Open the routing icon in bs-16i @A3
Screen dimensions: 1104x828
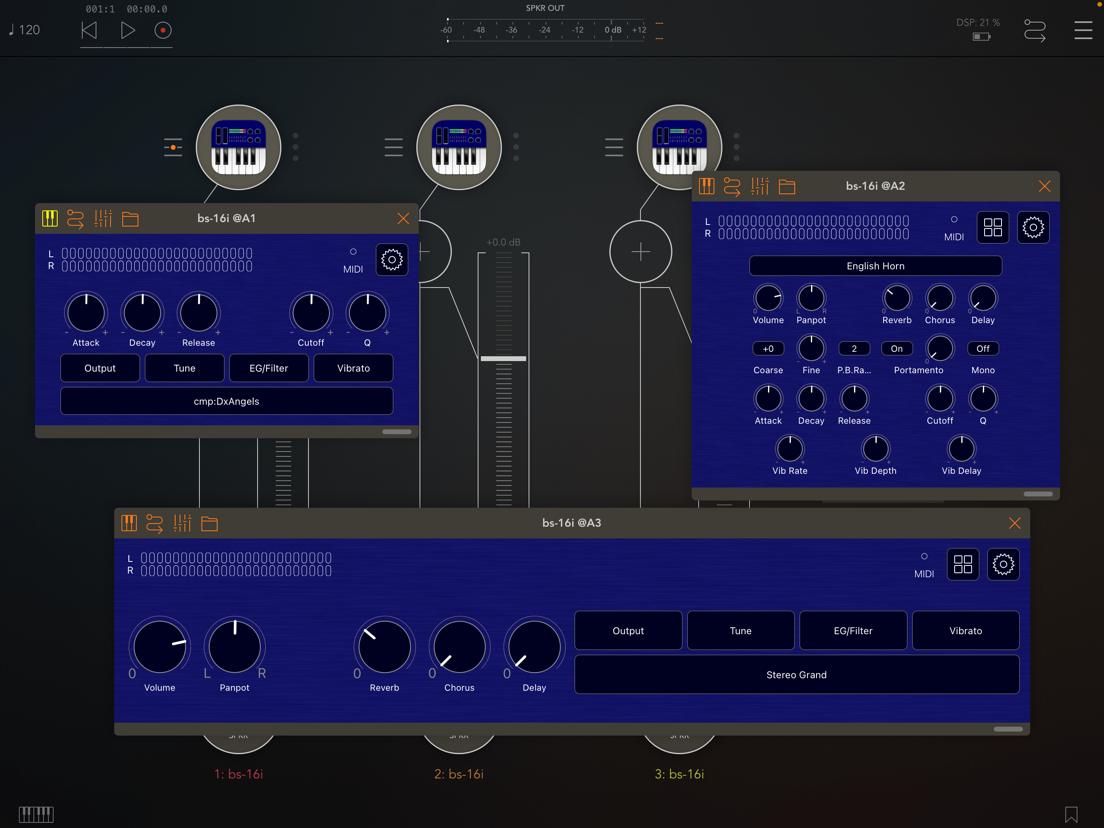(x=154, y=523)
